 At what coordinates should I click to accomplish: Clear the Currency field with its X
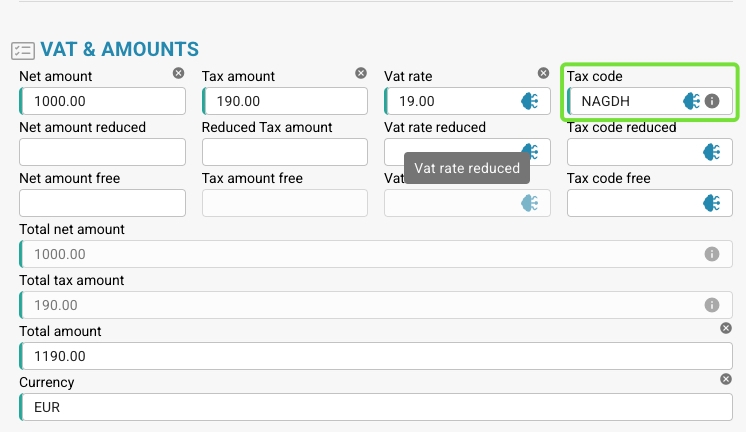(726, 379)
